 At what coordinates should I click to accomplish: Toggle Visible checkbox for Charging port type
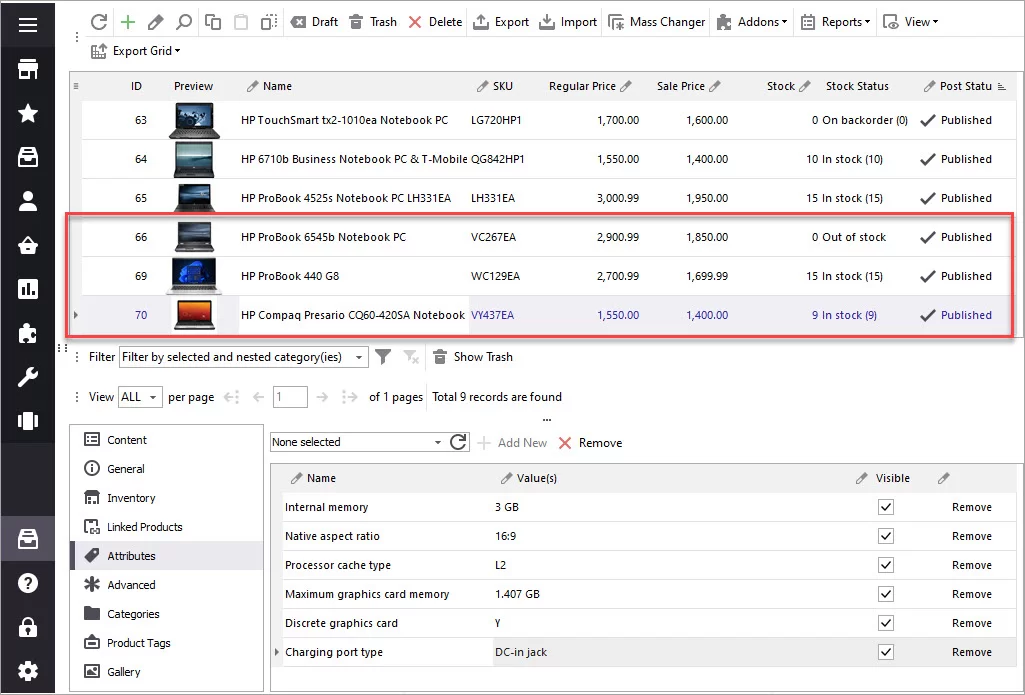coord(885,652)
